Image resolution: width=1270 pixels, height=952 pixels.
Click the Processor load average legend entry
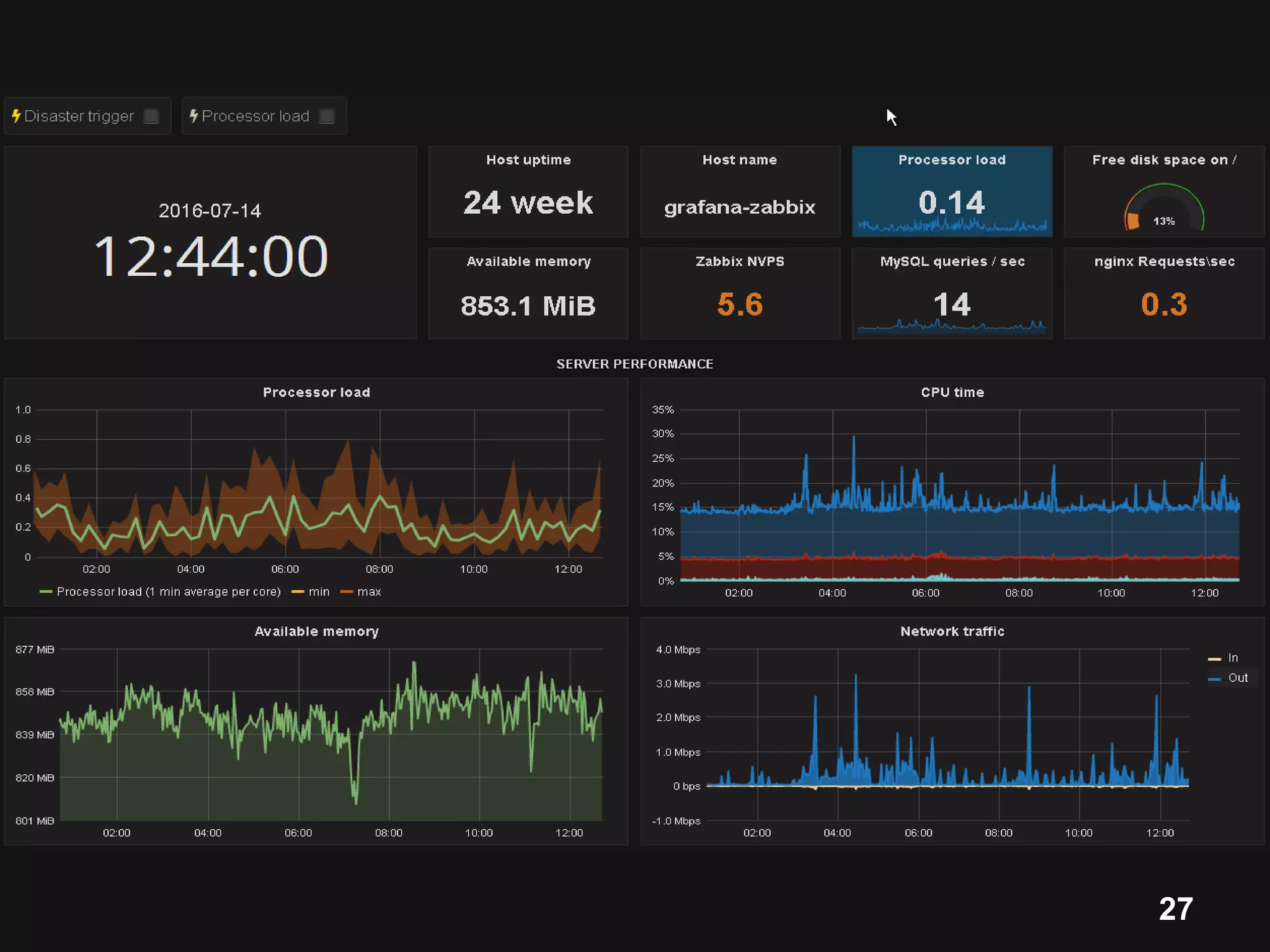click(168, 592)
